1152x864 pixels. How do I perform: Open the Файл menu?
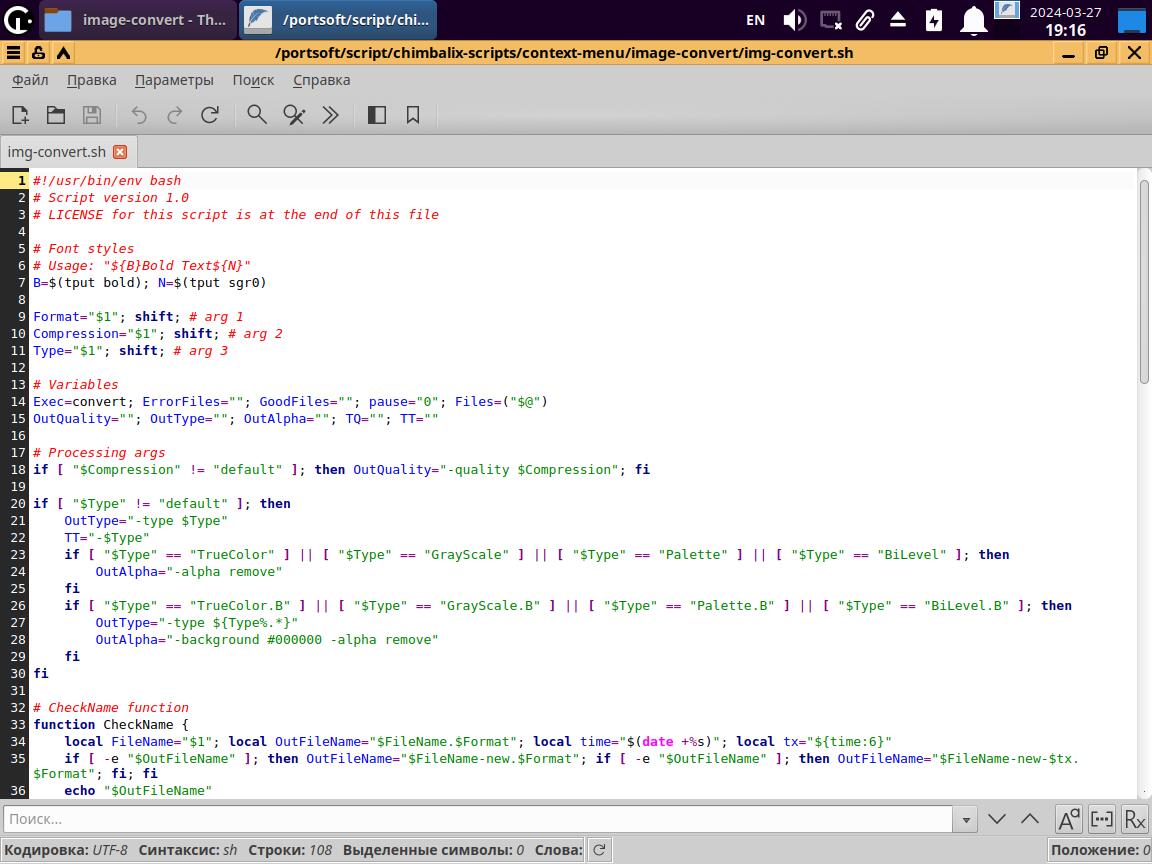click(x=30, y=80)
